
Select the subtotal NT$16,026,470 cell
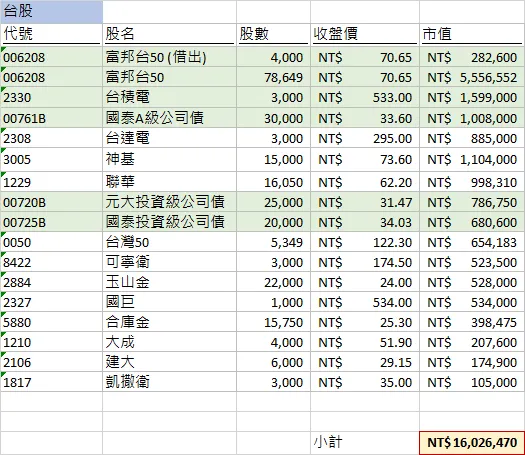pyautogui.click(x=472, y=443)
